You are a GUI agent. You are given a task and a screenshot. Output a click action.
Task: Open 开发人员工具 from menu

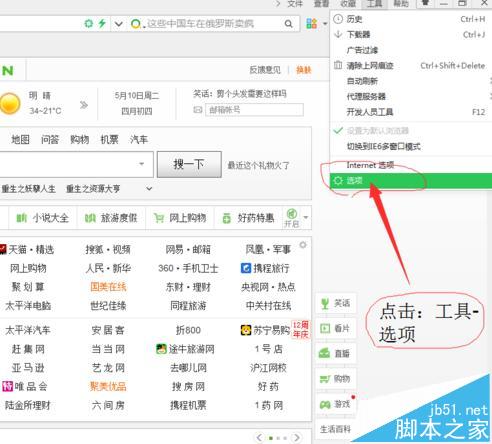[x=411, y=112]
